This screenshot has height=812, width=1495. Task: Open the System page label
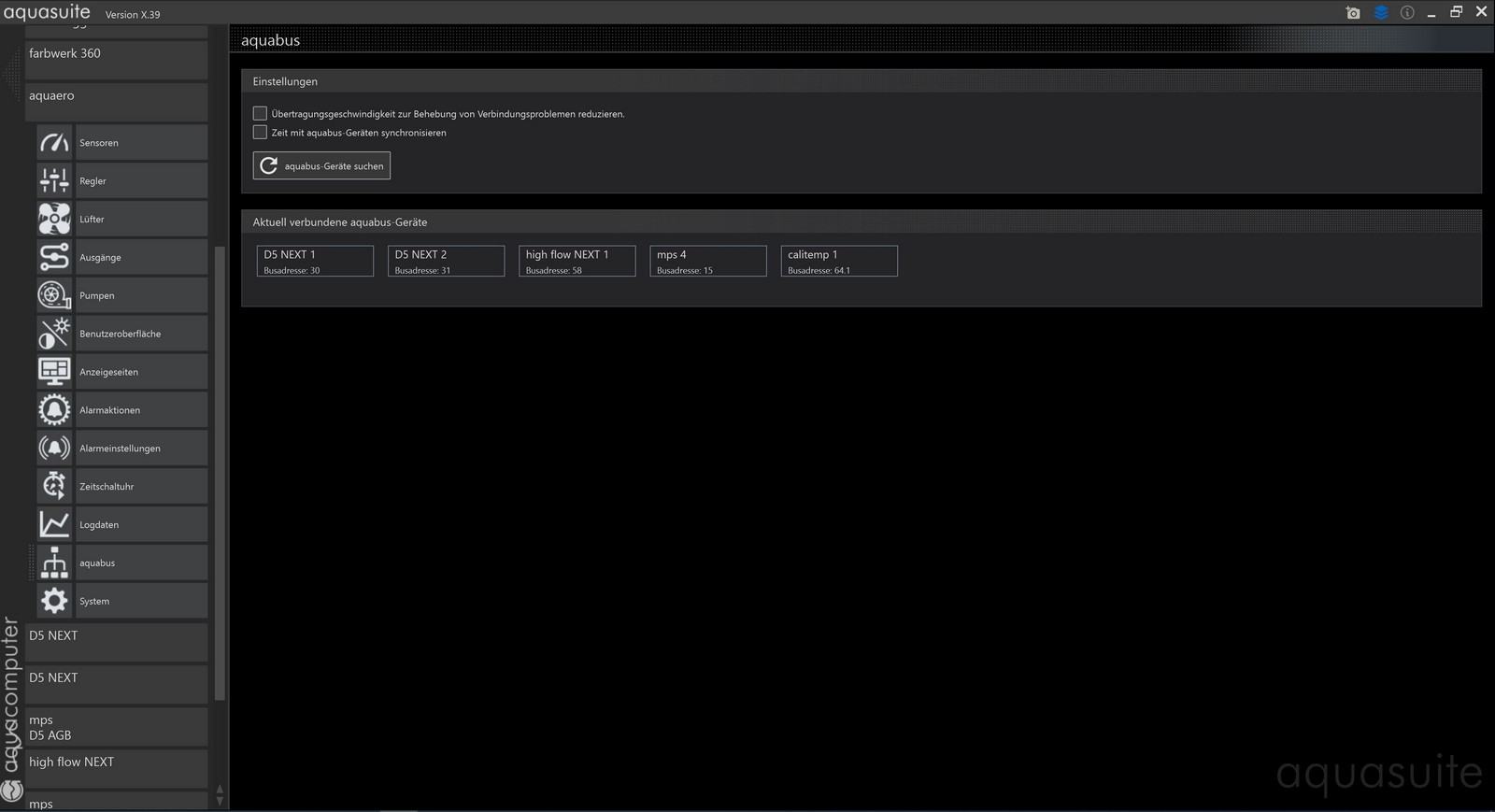point(94,602)
